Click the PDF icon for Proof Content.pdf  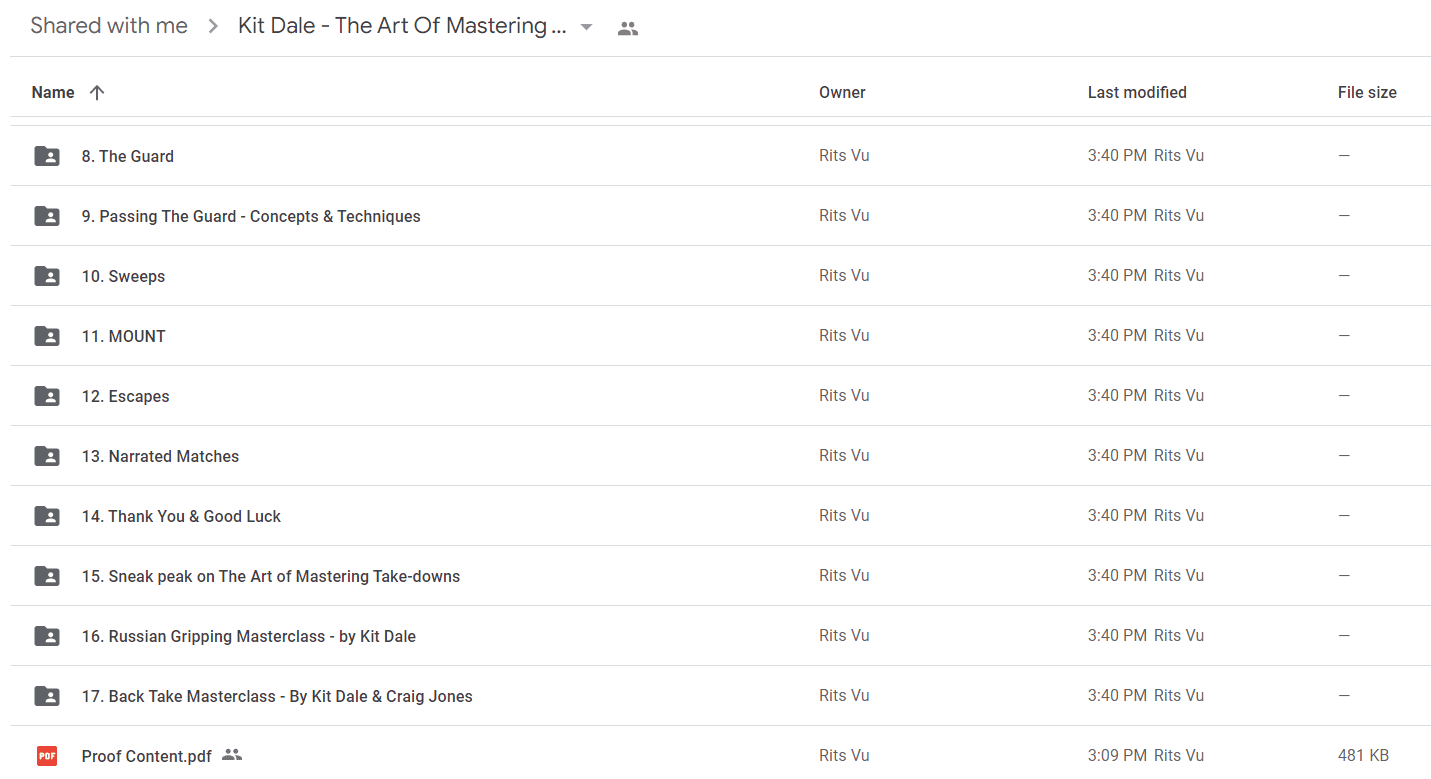point(47,756)
